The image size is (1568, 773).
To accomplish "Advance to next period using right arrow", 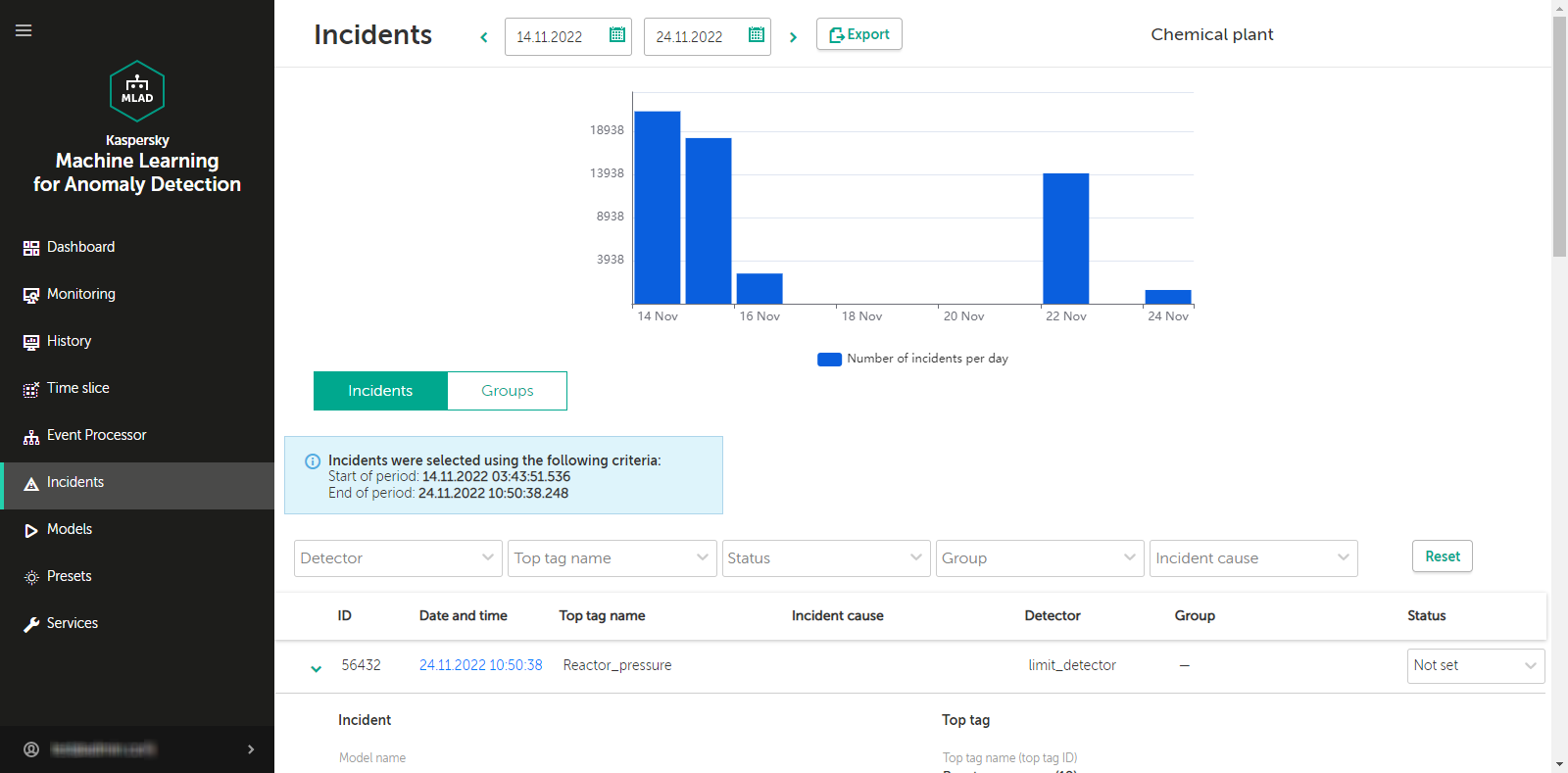I will pyautogui.click(x=793, y=37).
